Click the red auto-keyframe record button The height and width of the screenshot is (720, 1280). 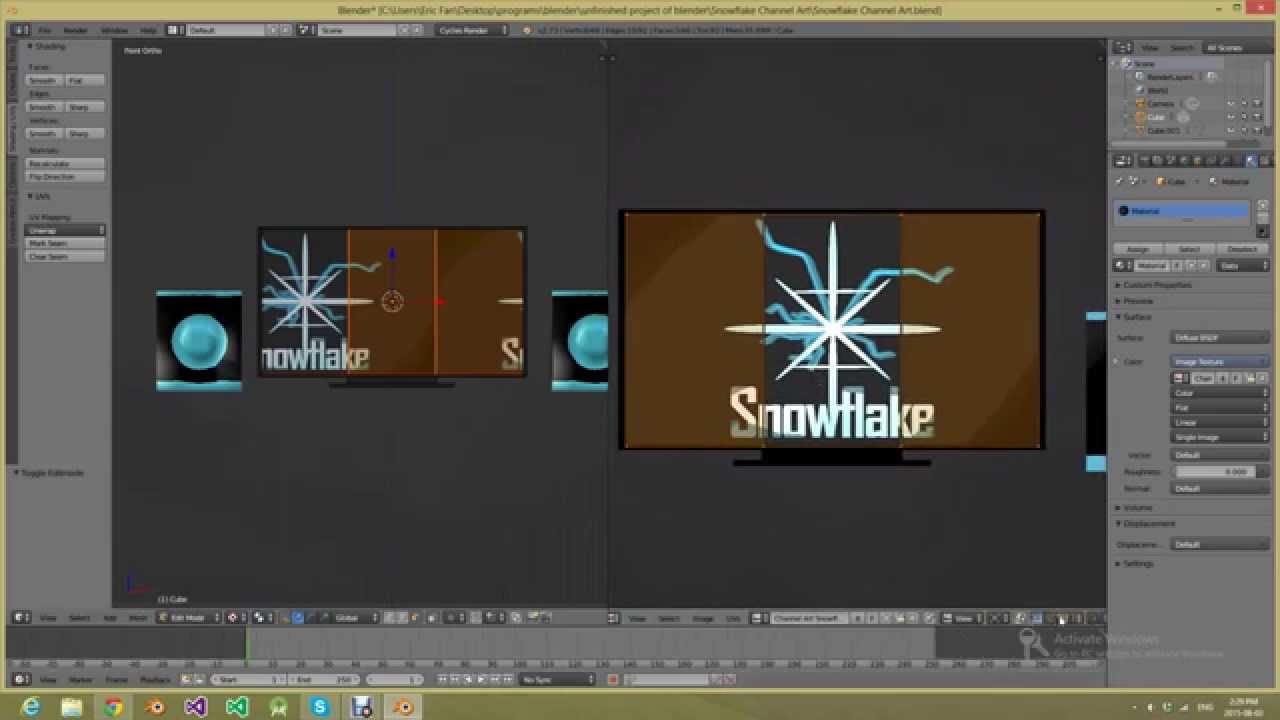click(612, 680)
